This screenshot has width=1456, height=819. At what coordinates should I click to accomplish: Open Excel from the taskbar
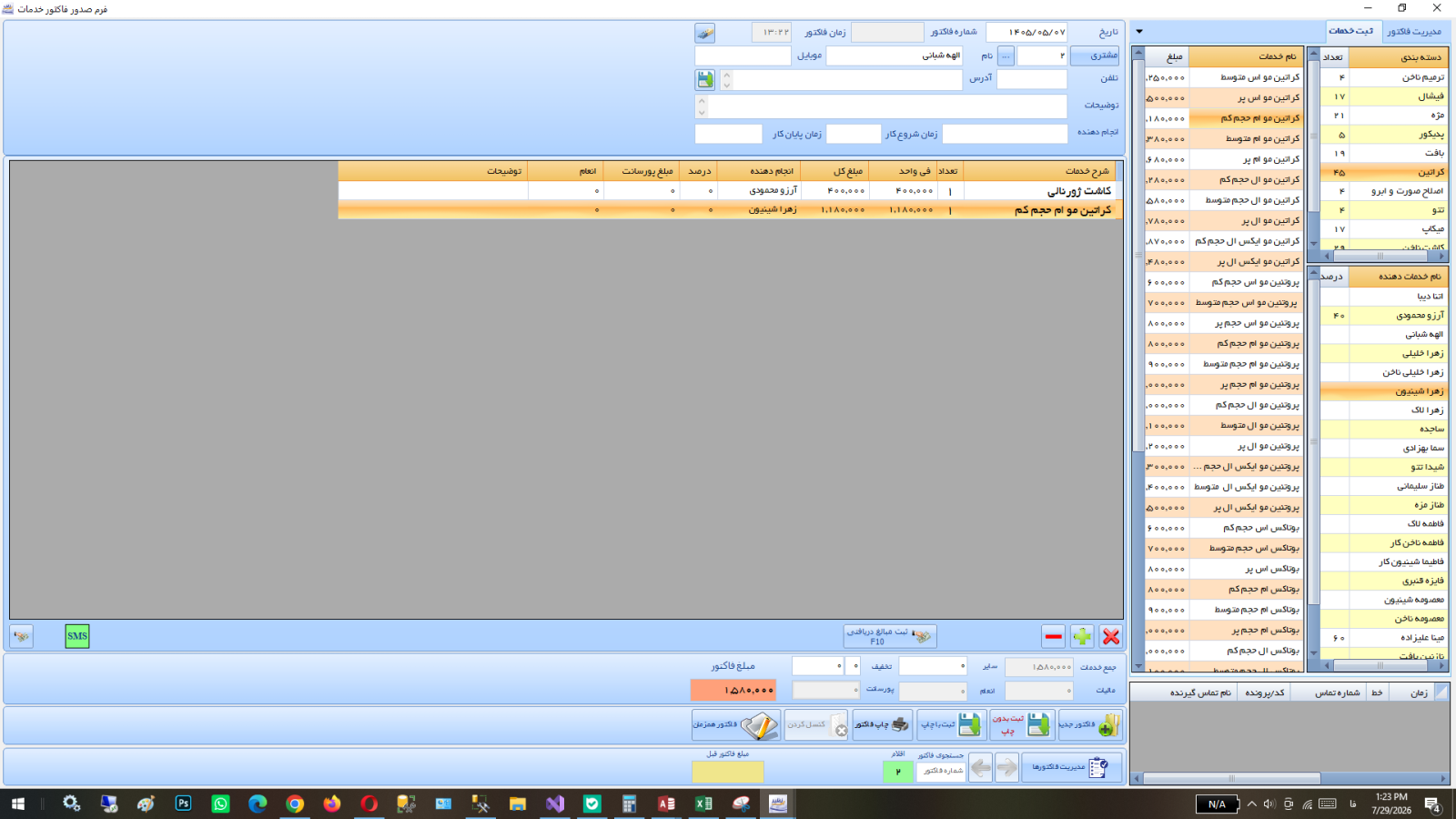coord(703,804)
